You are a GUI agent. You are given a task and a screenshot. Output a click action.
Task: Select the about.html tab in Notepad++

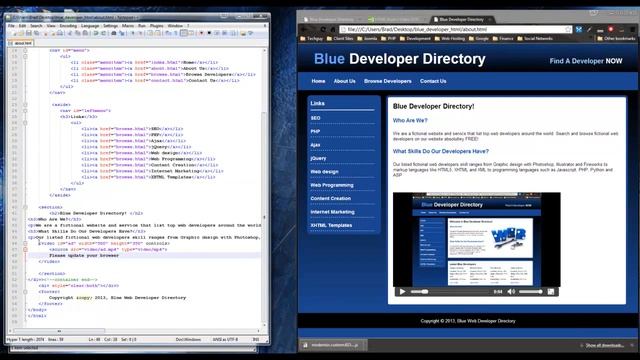coord(21,43)
